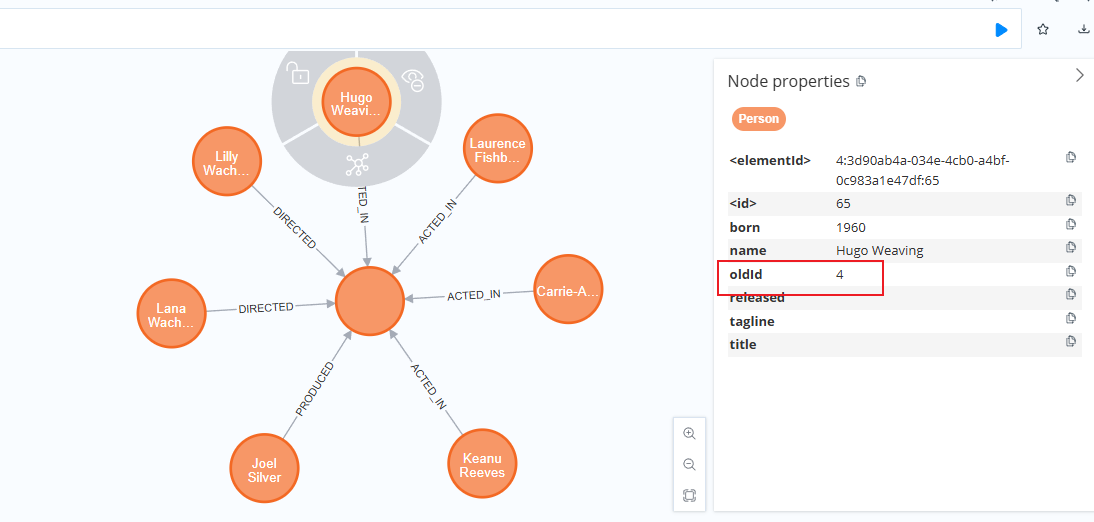Select the Lana Wachowski node
Image resolution: width=1094 pixels, height=522 pixels.
172,313
